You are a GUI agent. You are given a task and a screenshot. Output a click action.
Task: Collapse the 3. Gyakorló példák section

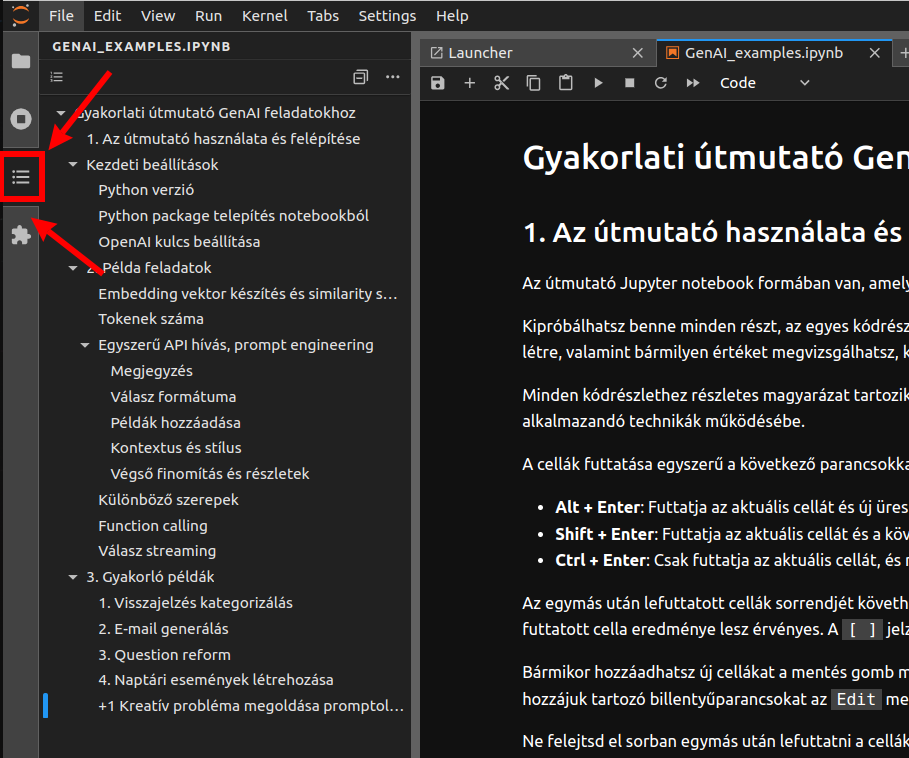(x=73, y=577)
